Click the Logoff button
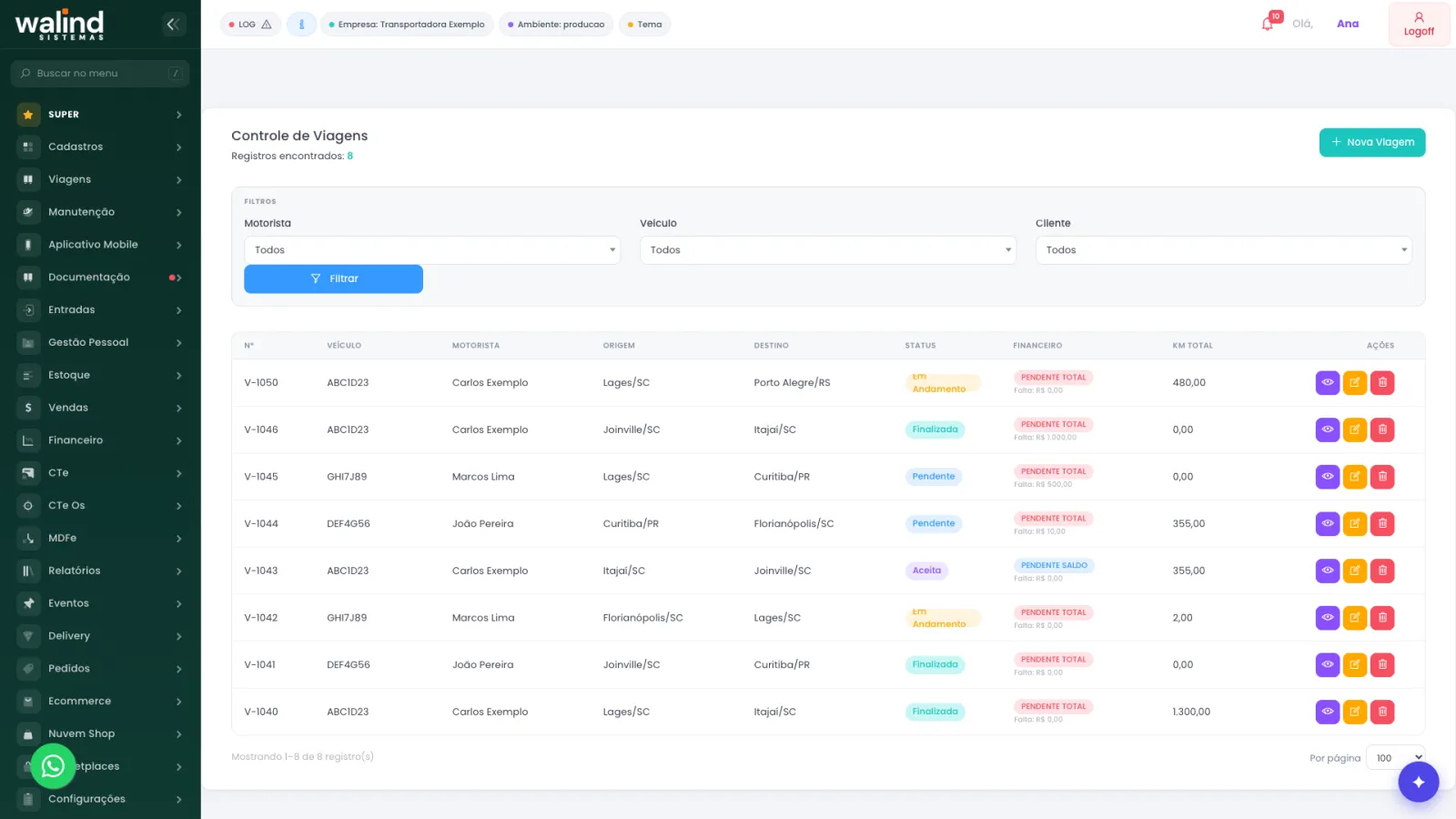Viewport: 1456px width, 819px height. 1419,25
